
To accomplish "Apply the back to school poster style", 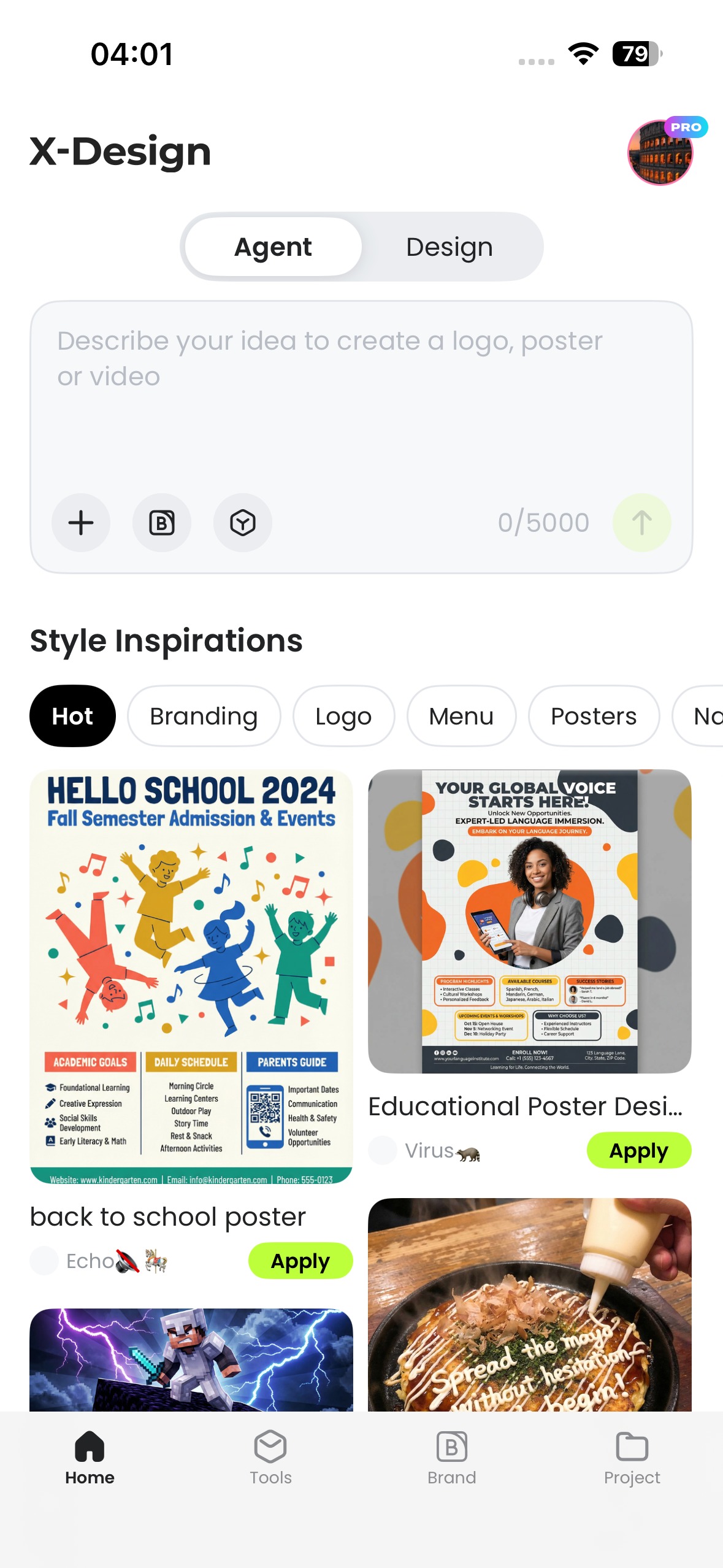I will (300, 1261).
